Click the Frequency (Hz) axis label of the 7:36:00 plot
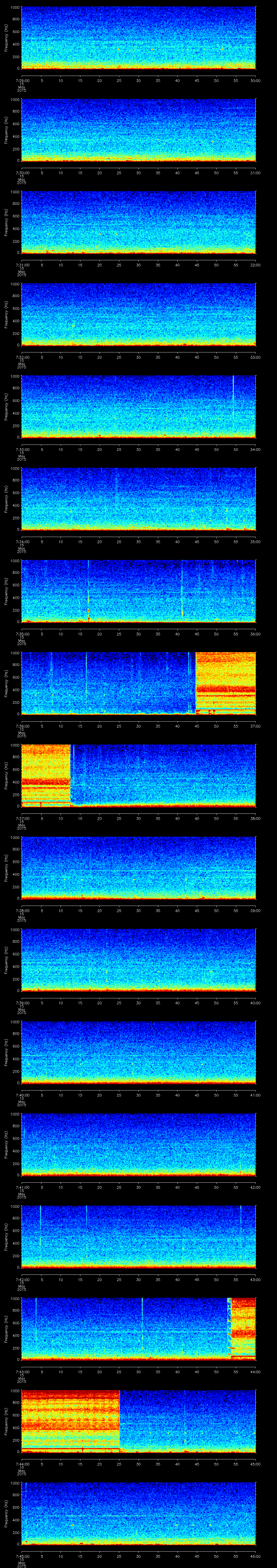 click(x=6, y=683)
